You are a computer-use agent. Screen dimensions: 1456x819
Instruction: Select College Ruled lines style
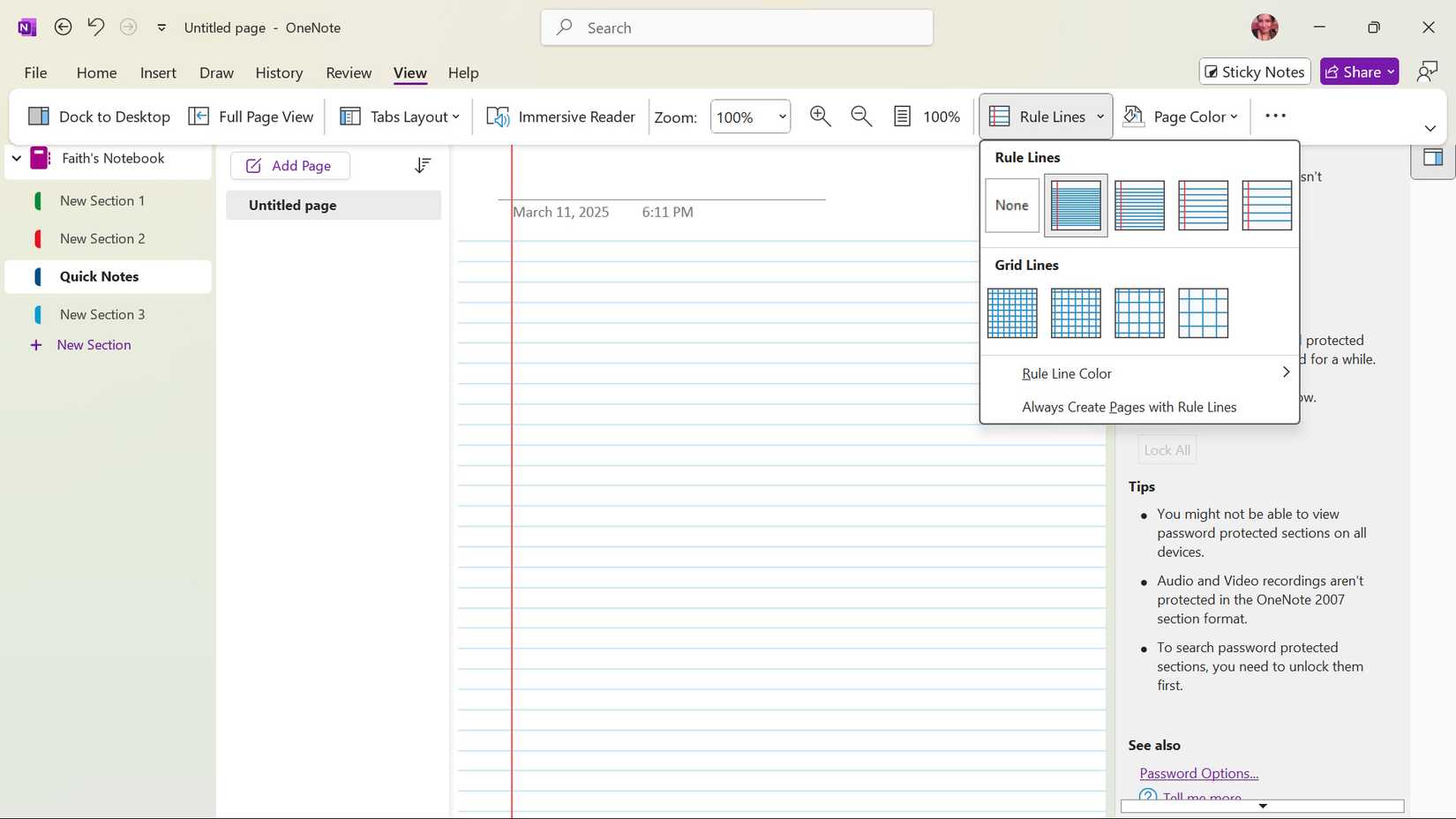[x=1139, y=206]
